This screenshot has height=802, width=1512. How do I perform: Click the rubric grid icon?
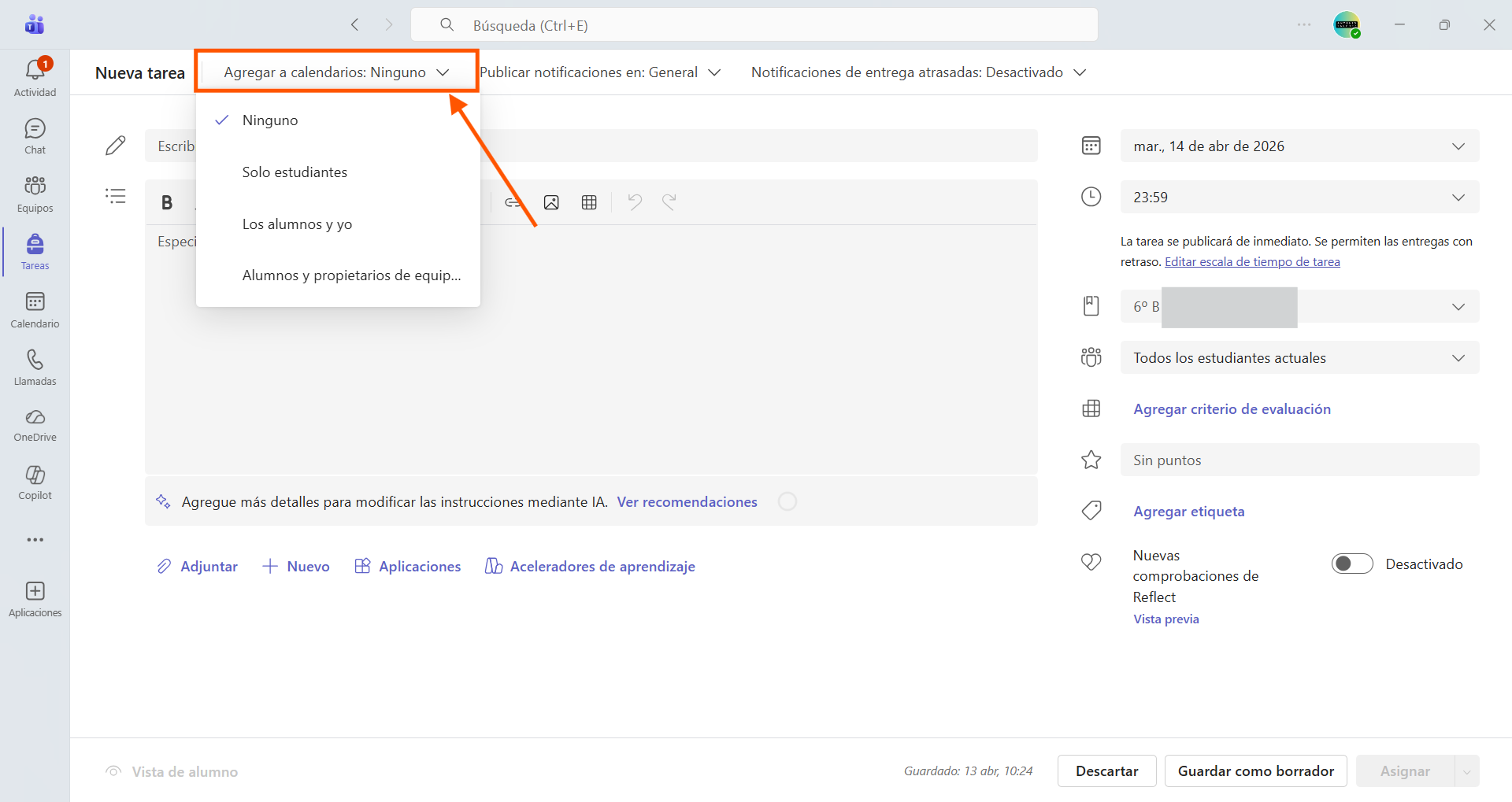click(x=1091, y=408)
